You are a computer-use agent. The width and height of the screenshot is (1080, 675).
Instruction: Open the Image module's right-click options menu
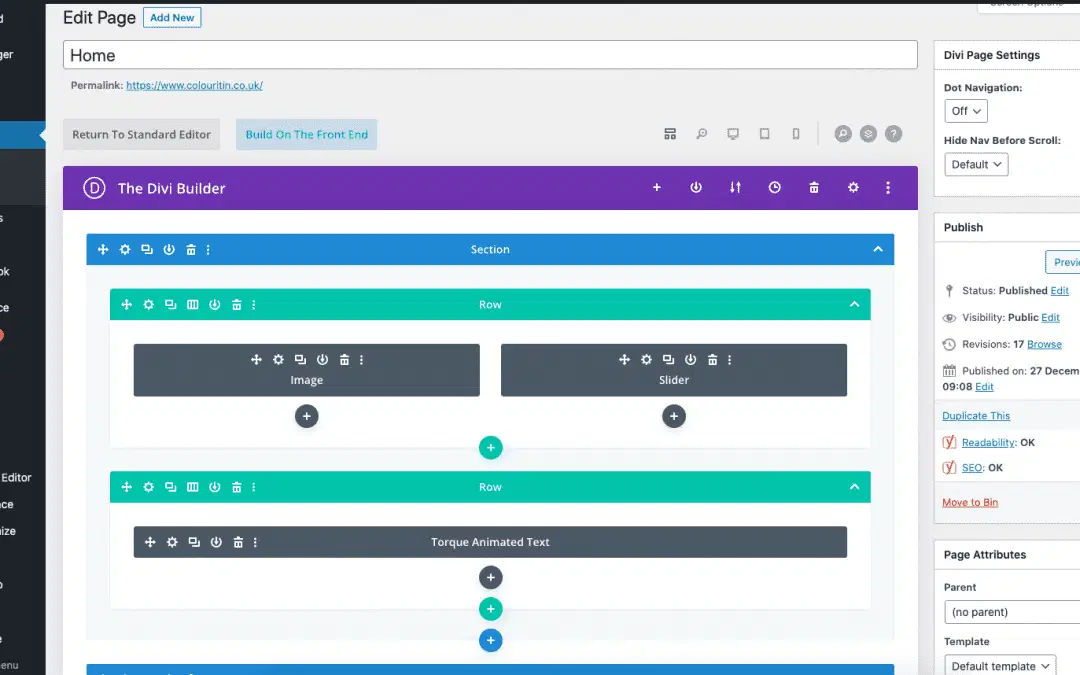(x=361, y=358)
